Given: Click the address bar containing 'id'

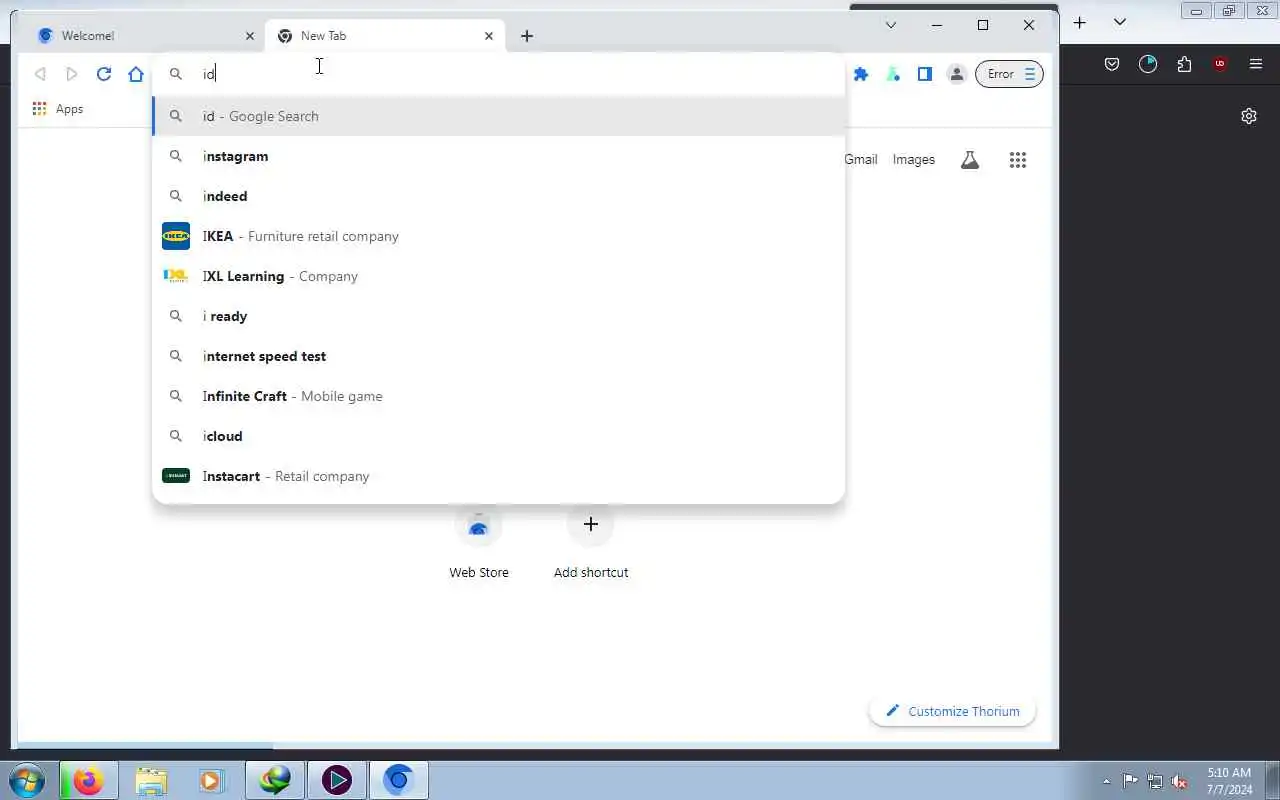Looking at the screenshot, I should click(500, 74).
